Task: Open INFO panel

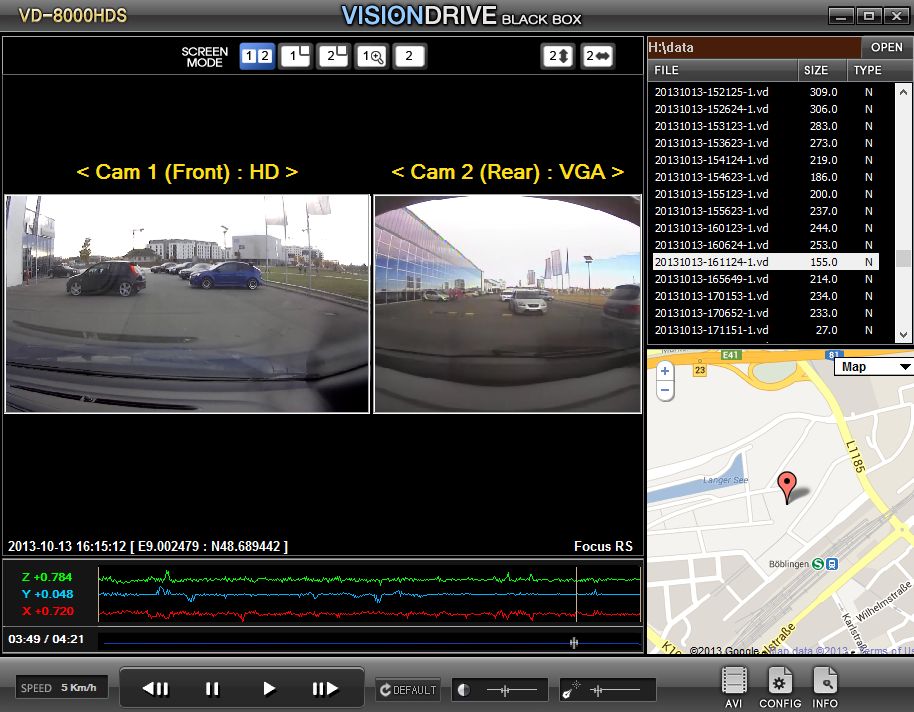Action: (825, 687)
